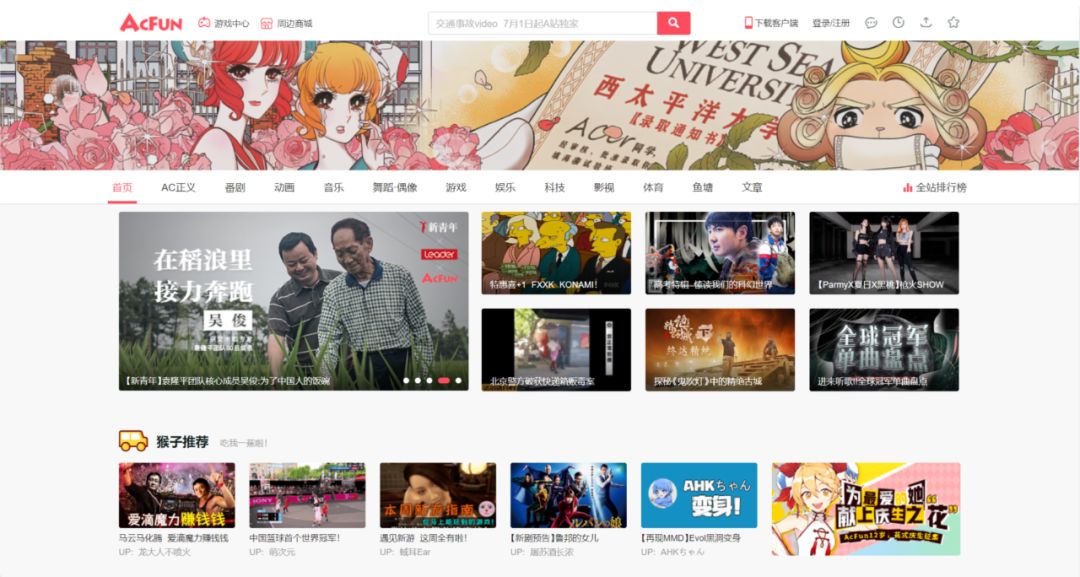The height and width of the screenshot is (577, 1080).
Task: Open the 北京警方 news video thumbnail
Action: [x=556, y=350]
